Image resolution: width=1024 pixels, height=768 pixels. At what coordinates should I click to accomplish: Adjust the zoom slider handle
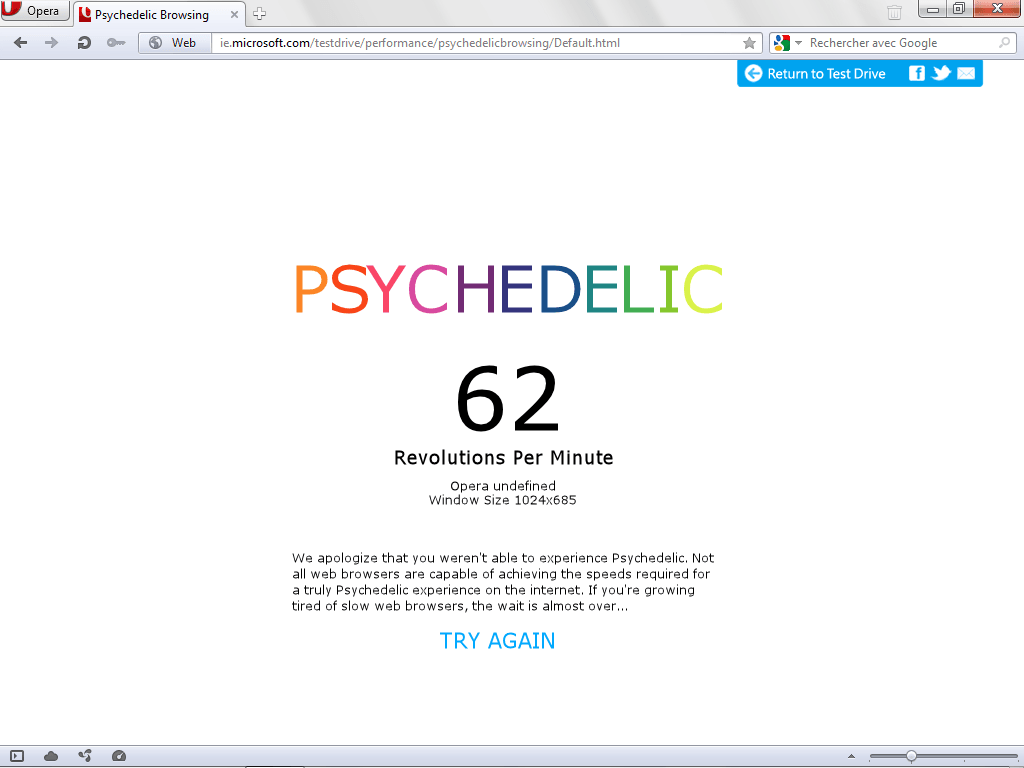911,756
